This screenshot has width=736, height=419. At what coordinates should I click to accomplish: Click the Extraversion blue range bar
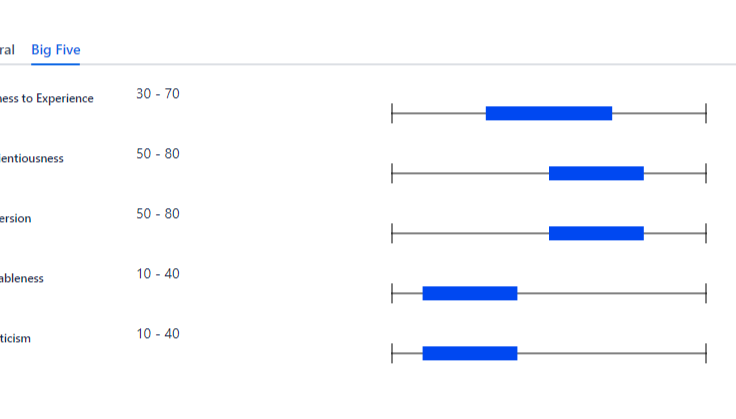click(x=596, y=233)
